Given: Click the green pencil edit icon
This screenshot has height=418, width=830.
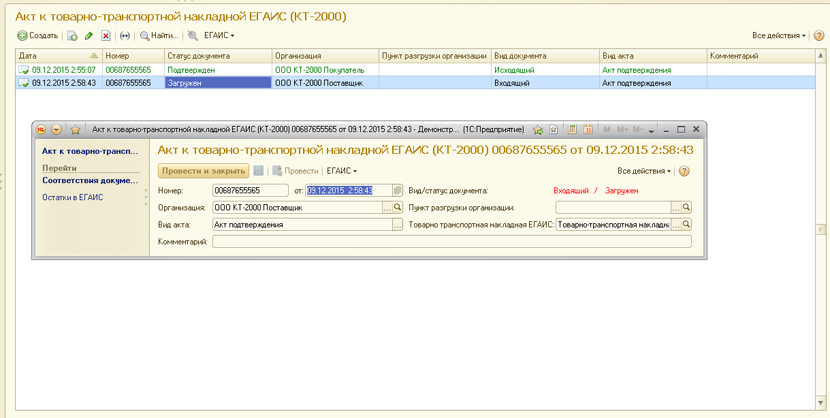Looking at the screenshot, I should point(89,36).
